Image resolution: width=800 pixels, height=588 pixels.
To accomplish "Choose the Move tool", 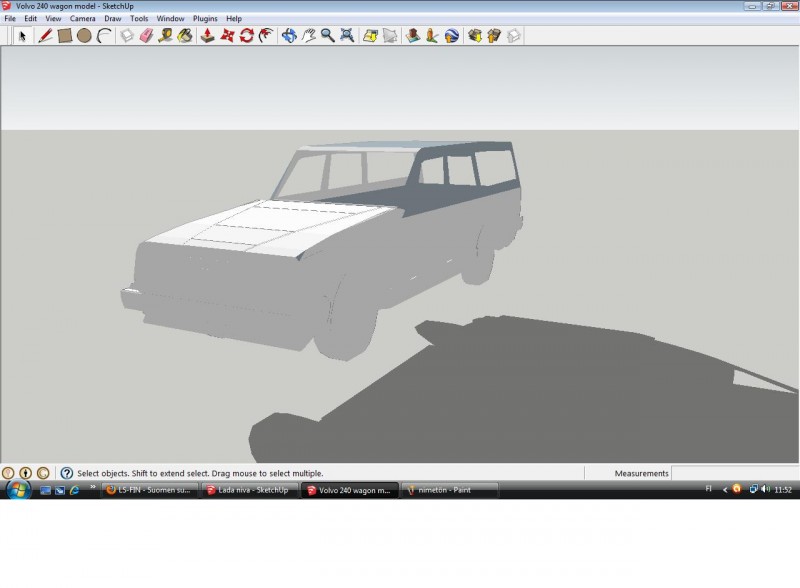I will [227, 36].
